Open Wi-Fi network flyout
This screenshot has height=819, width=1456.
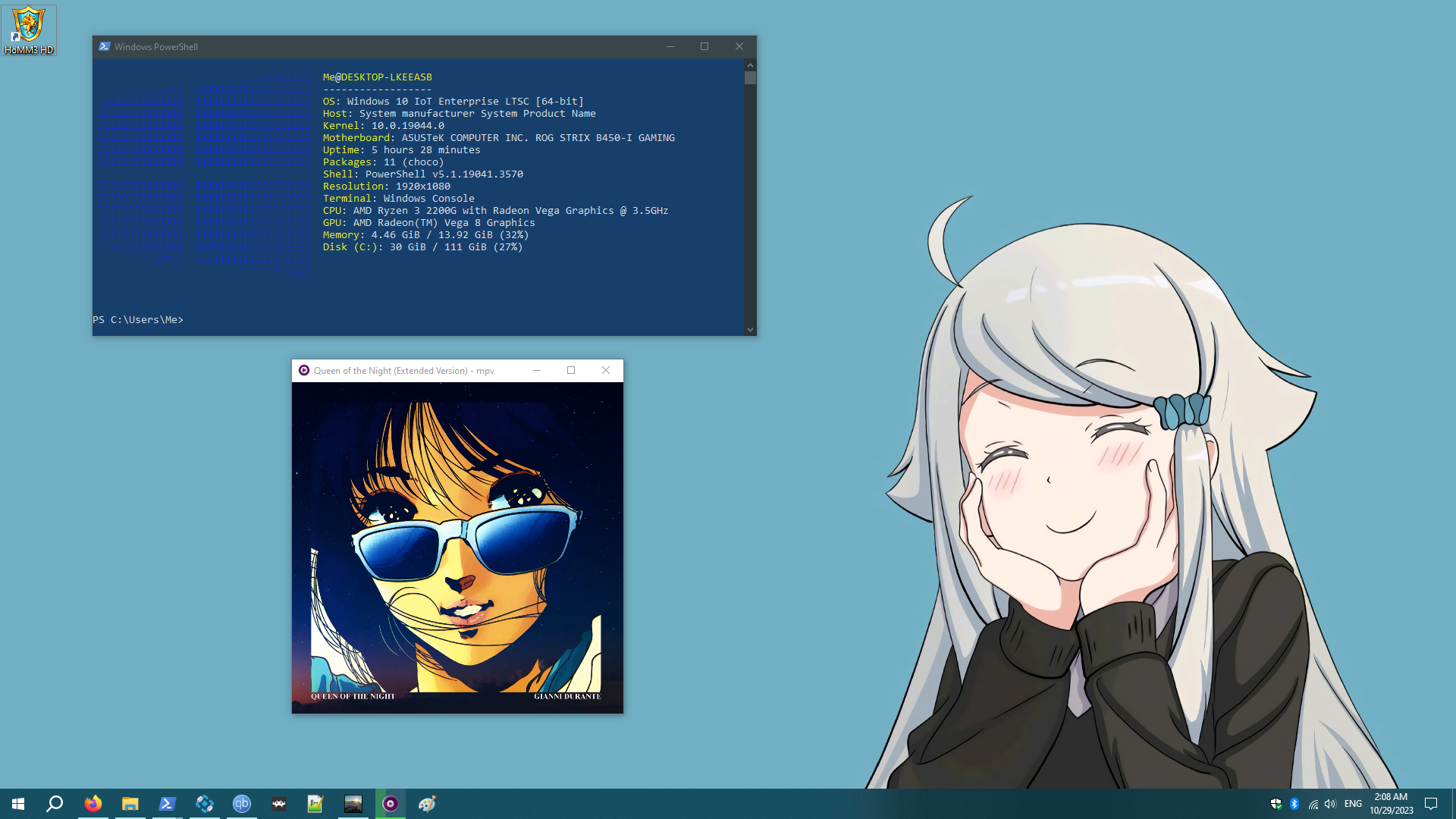click(x=1313, y=804)
